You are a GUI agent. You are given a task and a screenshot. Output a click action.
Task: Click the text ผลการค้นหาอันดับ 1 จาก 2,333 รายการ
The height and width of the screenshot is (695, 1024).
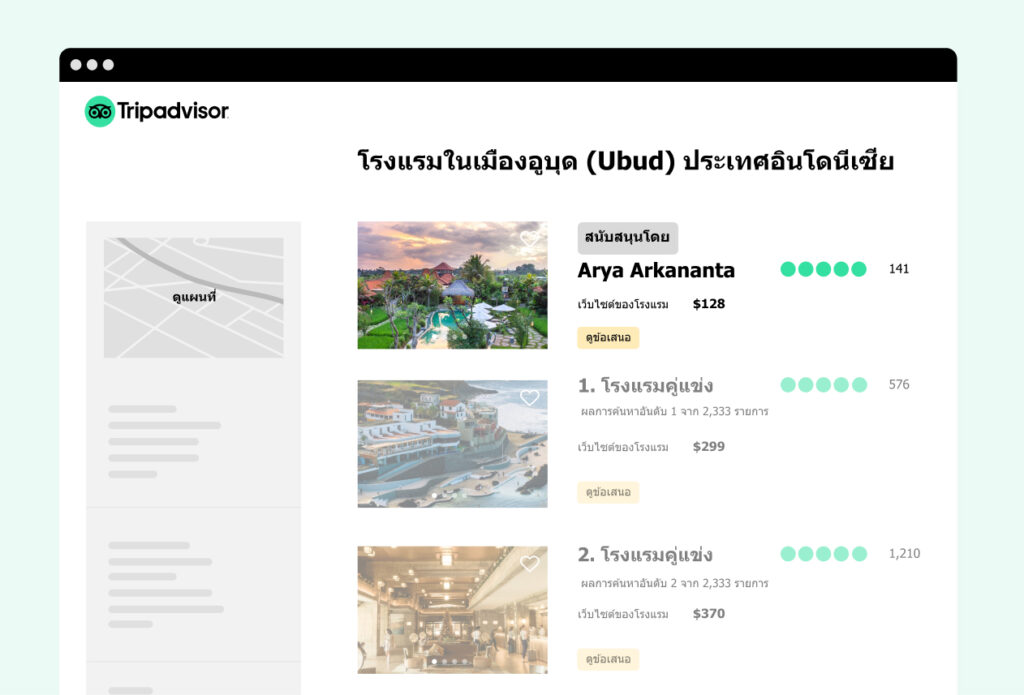point(675,412)
